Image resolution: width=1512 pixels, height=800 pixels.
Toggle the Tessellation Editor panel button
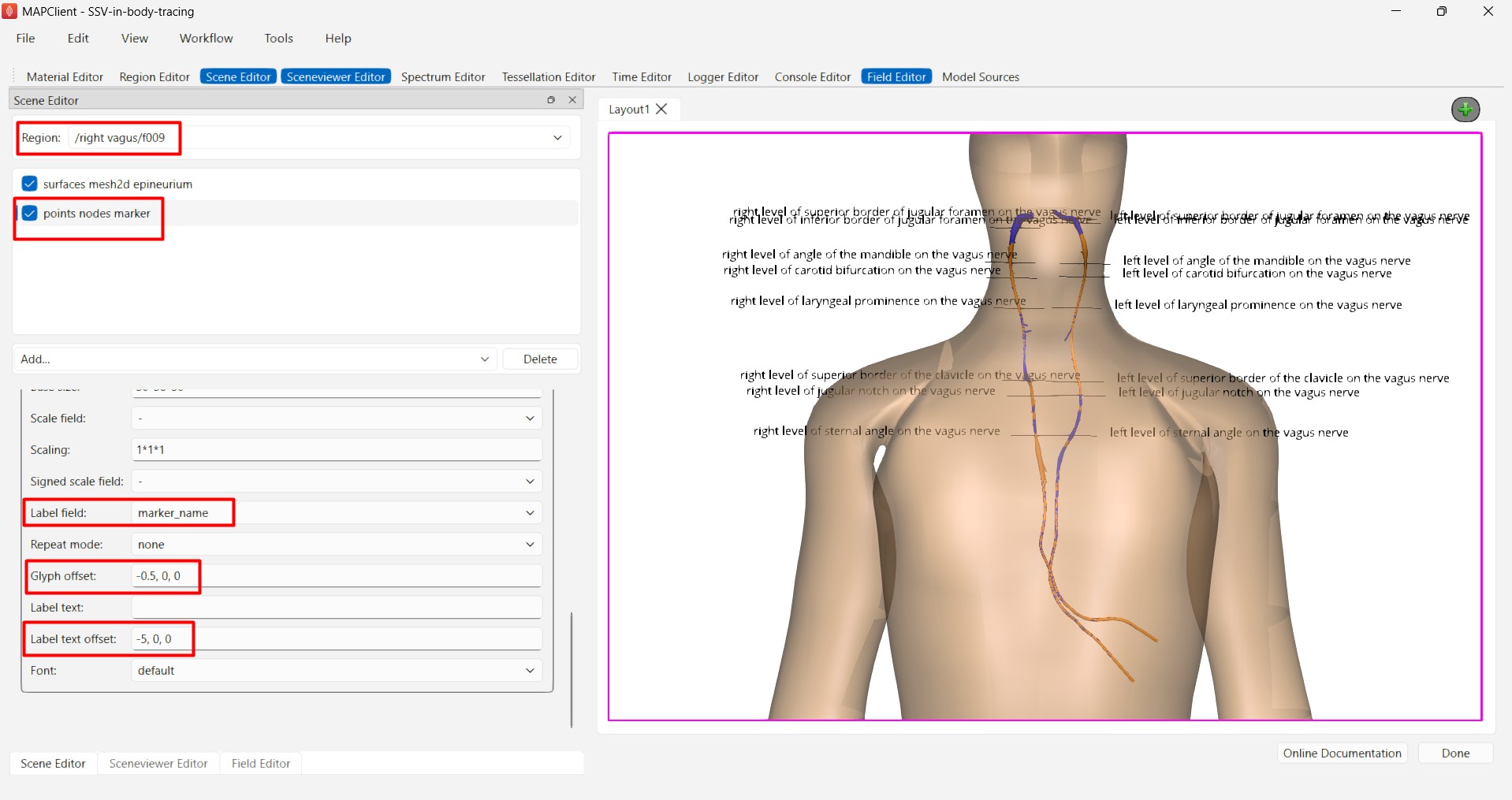pyautogui.click(x=549, y=76)
